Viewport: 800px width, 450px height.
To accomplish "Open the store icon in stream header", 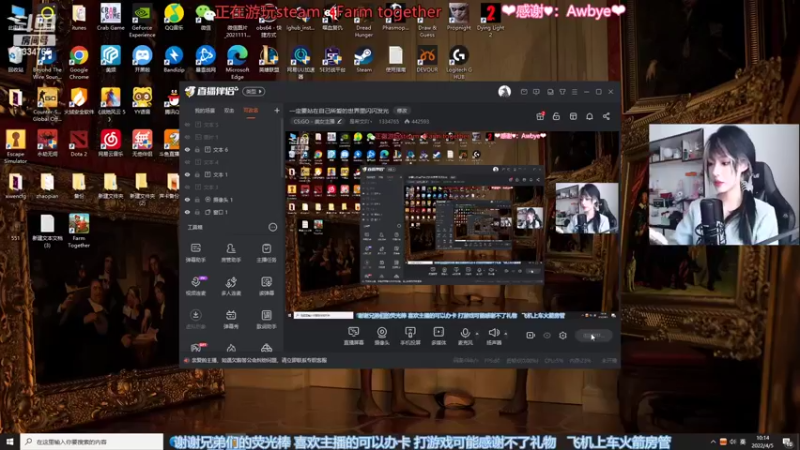I will point(573,116).
